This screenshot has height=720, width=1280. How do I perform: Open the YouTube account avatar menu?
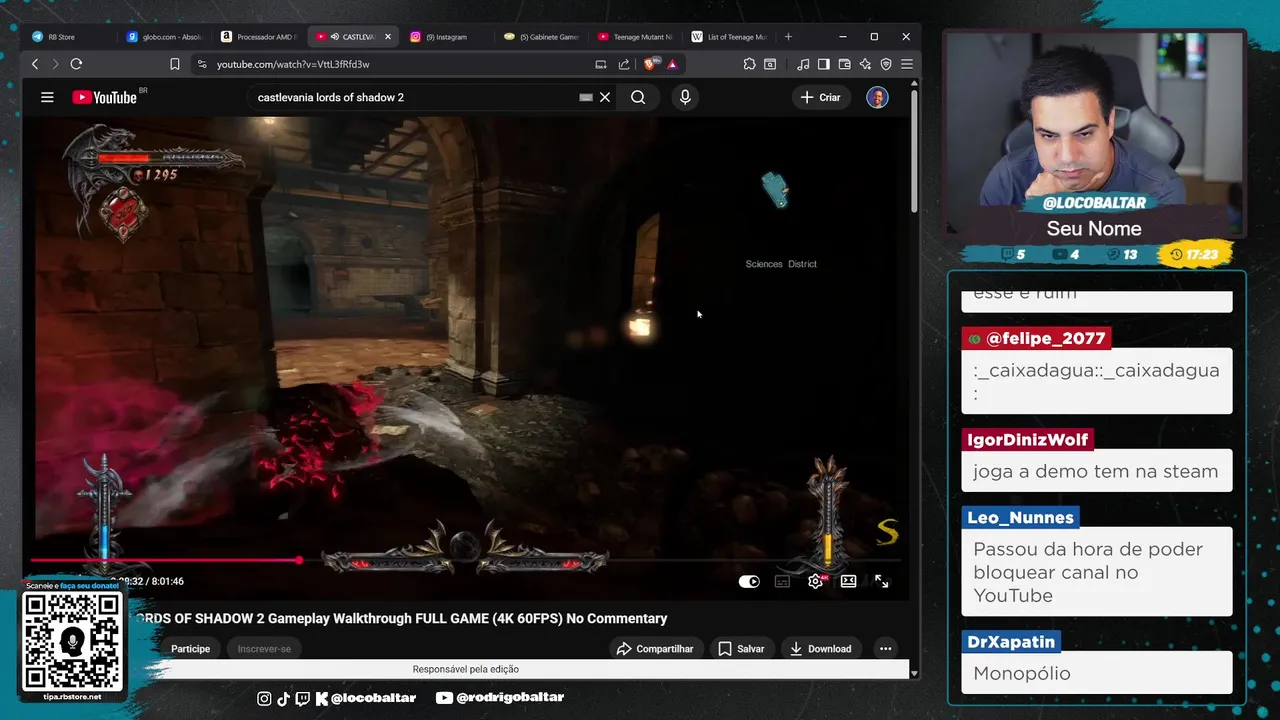pyautogui.click(x=877, y=97)
